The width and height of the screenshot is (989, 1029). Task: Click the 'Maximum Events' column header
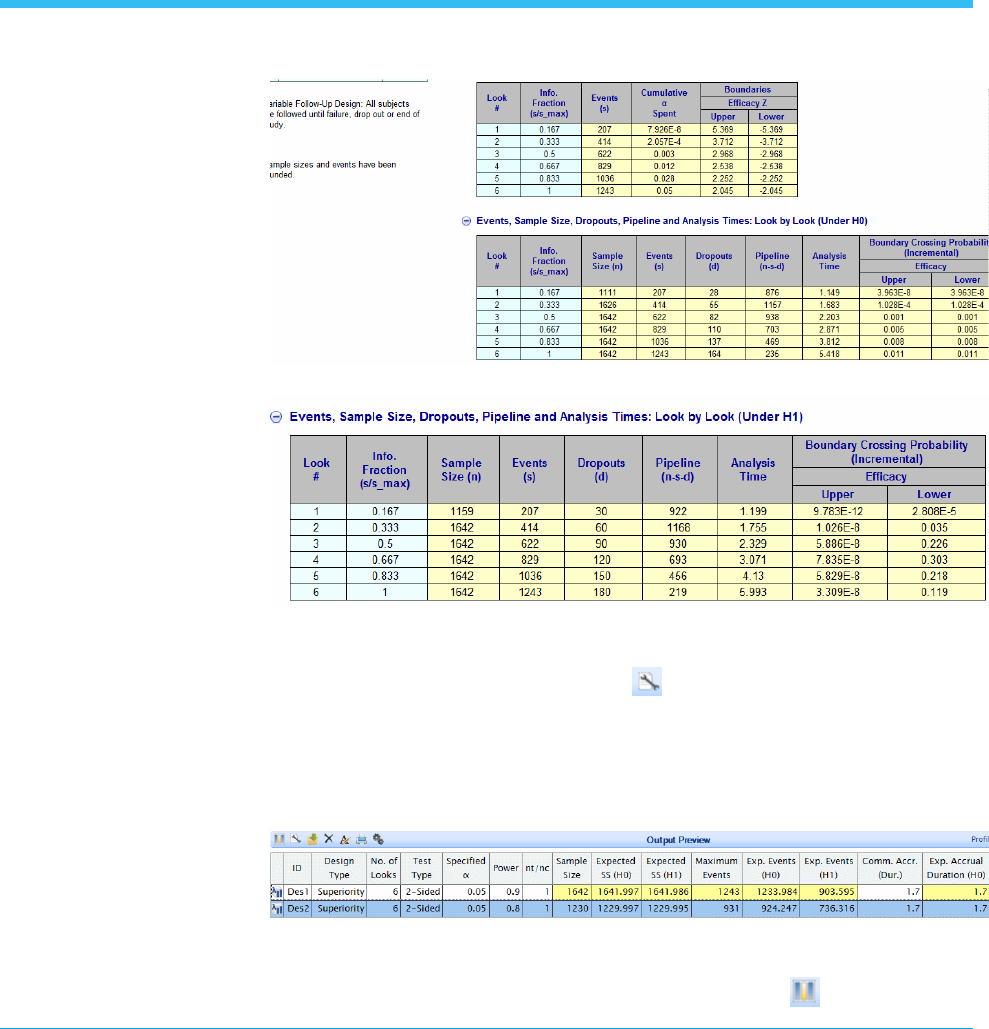pyautogui.click(x=716, y=868)
